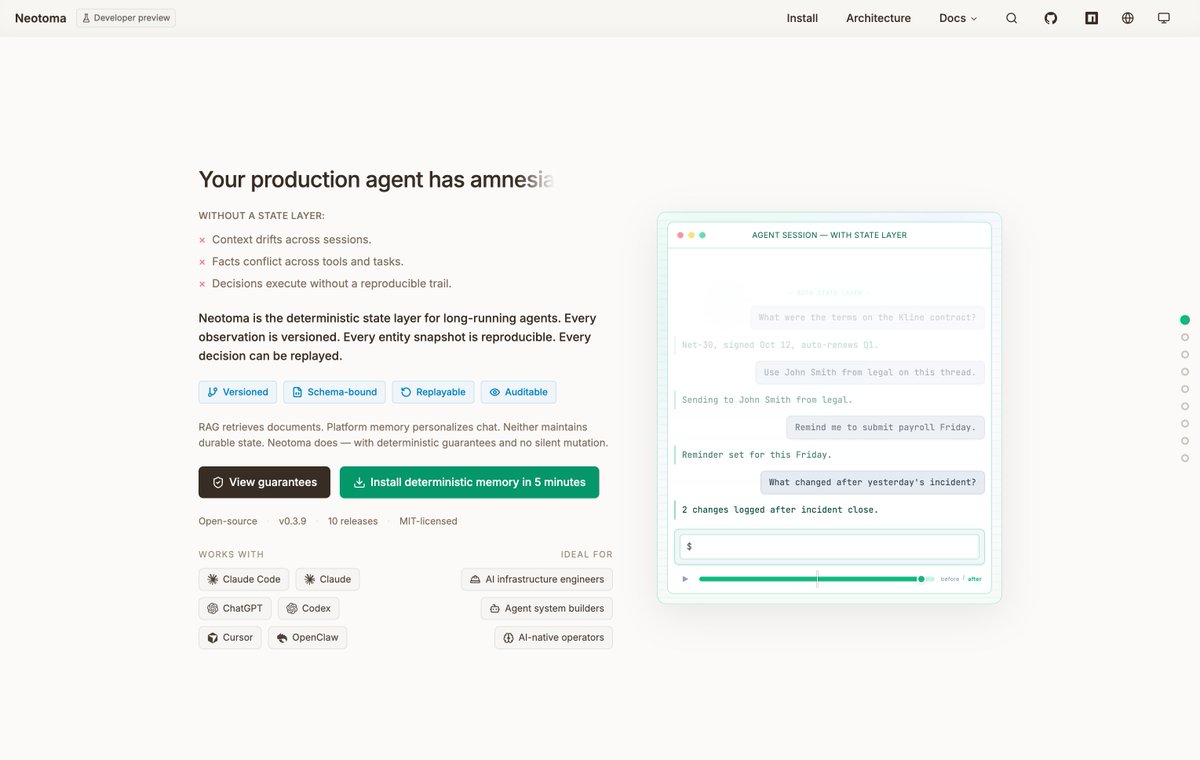Open the Architecture nav link
Screen dimensions: 1200x760
878,18
